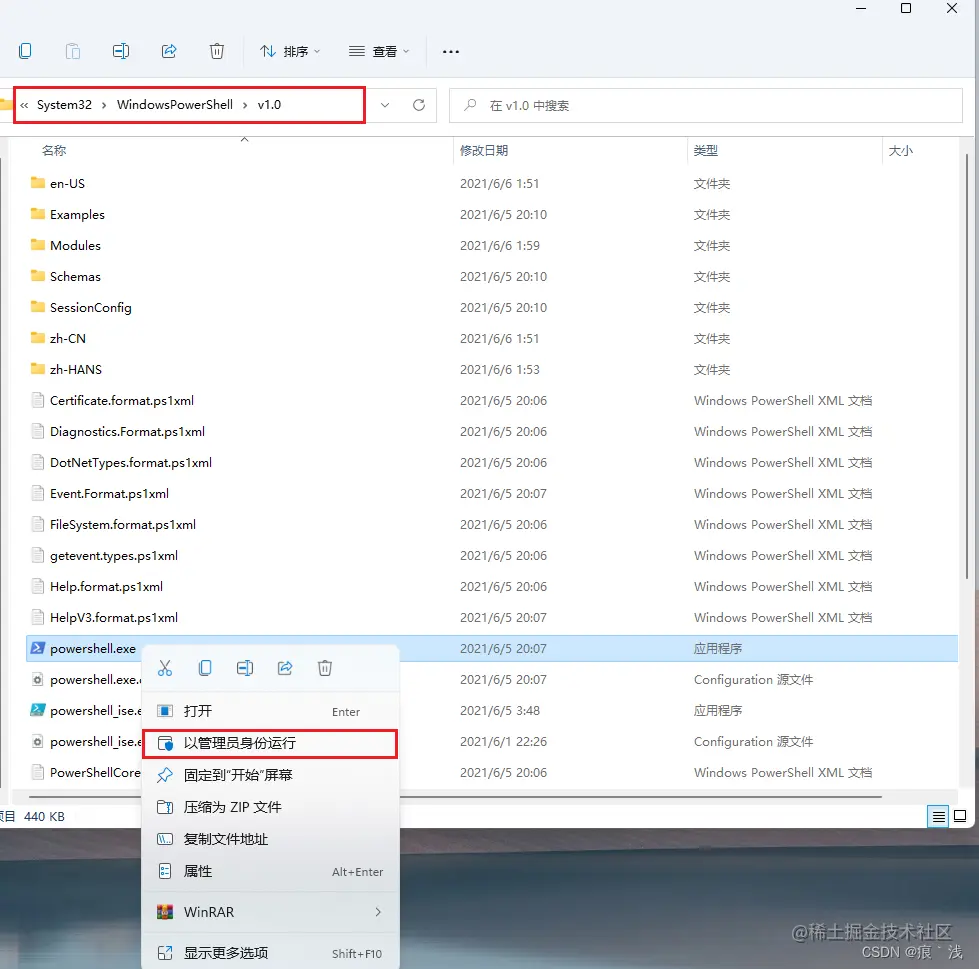Choose 属性 from the context menu
Image resolution: width=979 pixels, height=969 pixels.
pyautogui.click(x=270, y=872)
